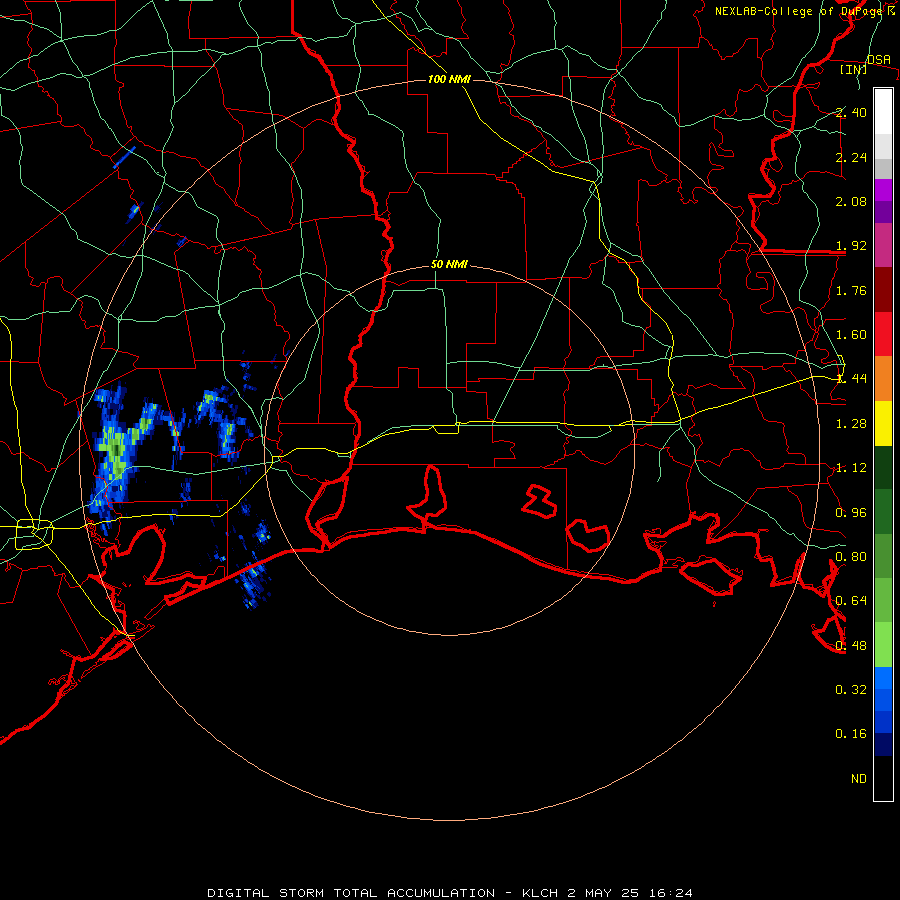Click the 0.64 legend value

click(851, 601)
